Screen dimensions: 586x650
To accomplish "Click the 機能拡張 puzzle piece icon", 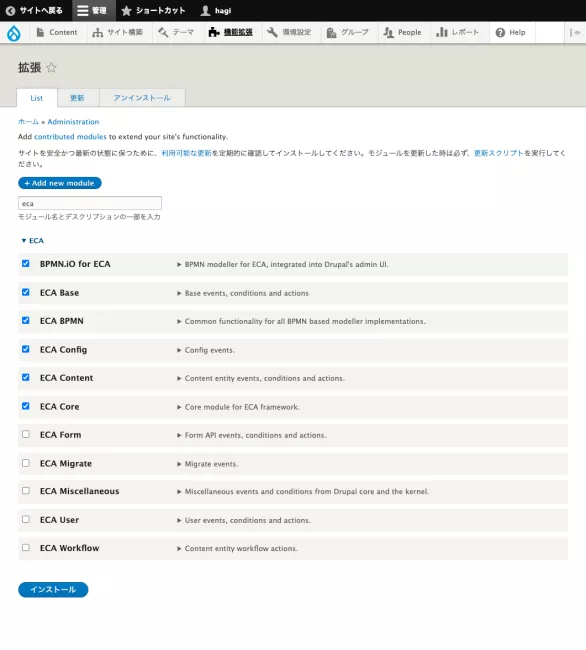I will (x=214, y=32).
